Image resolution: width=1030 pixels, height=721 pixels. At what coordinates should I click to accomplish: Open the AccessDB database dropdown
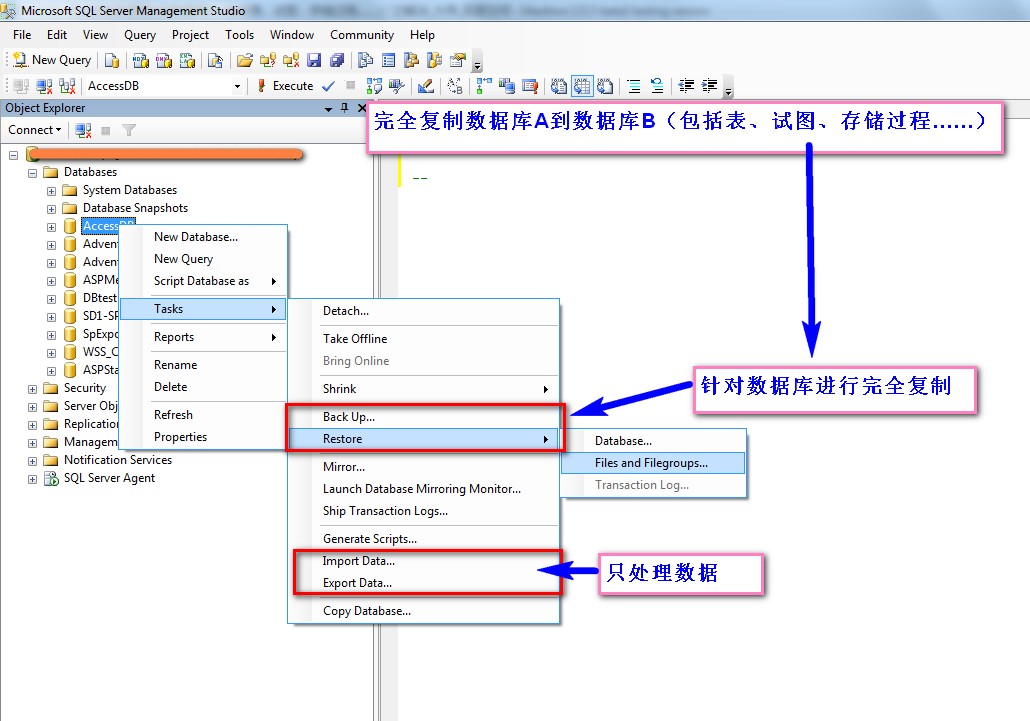pos(237,86)
